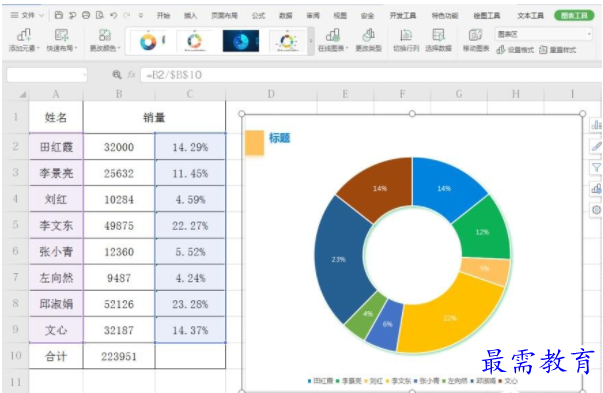Viewport: 603px width, 393px height.
Task: Open the 快速布局 (Quick Layout) menu
Action: coord(62,40)
